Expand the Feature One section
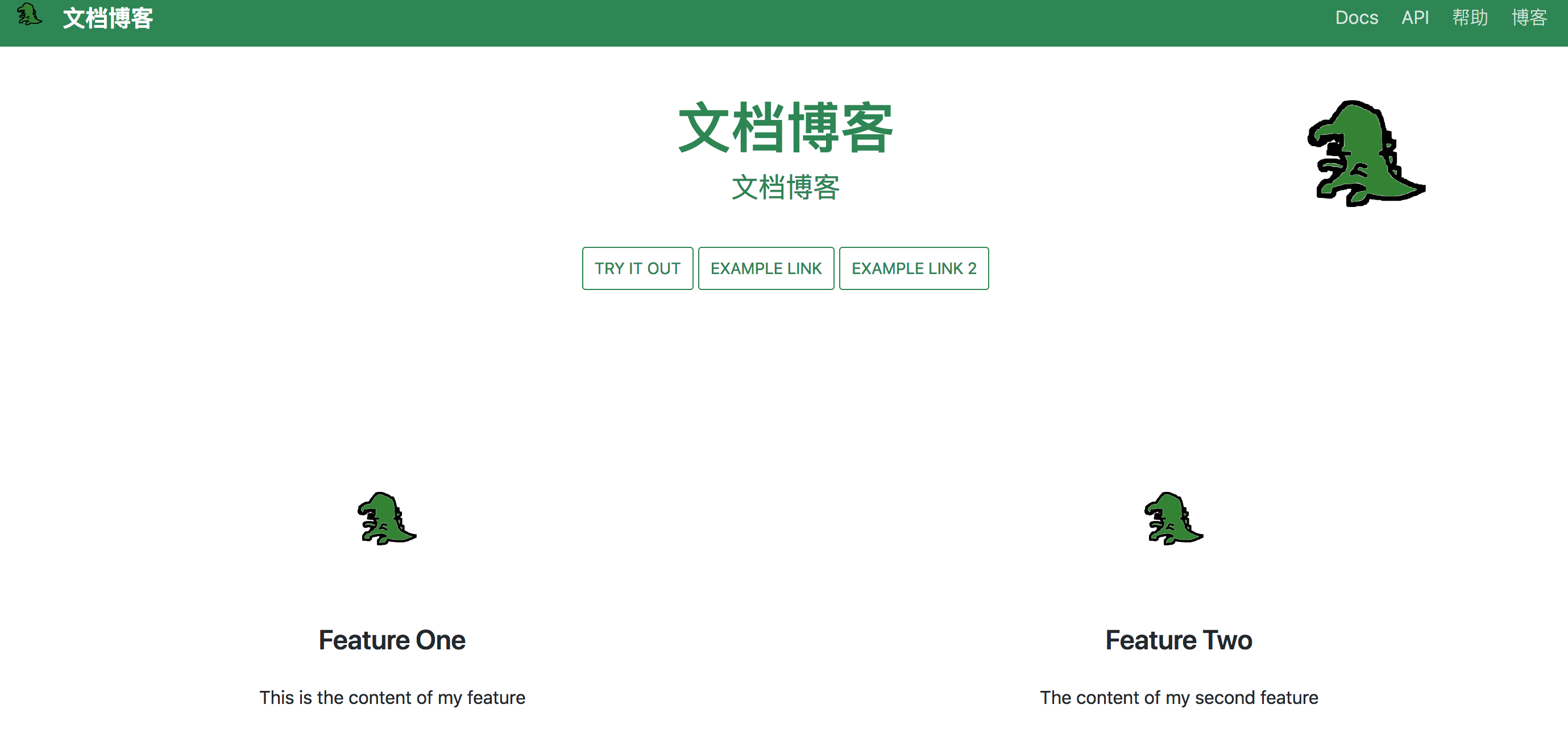Image resolution: width=1568 pixels, height=729 pixels. 392,638
